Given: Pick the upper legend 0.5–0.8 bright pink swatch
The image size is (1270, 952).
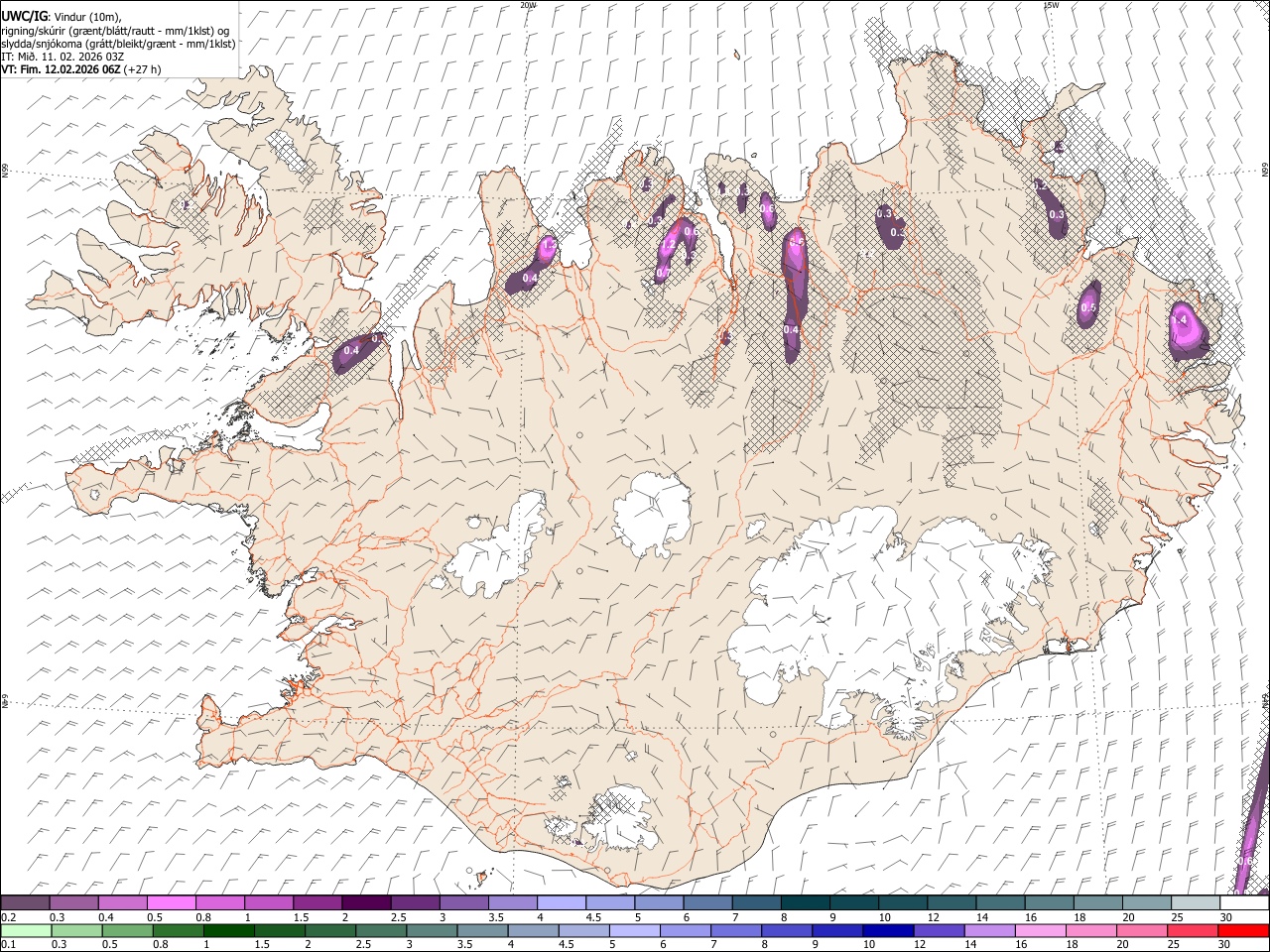Looking at the screenshot, I should (171, 903).
